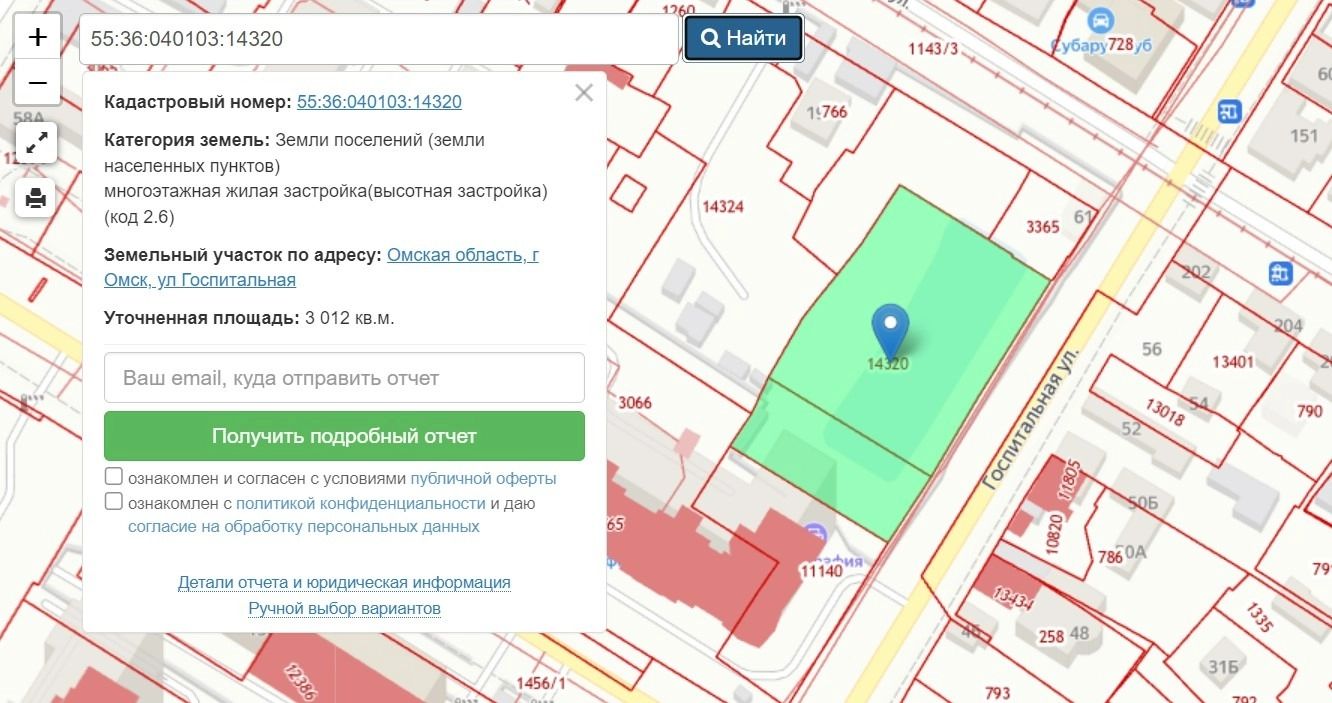Click the Госпитальная ул. street label
The width and height of the screenshot is (1332, 703).
click(x=1032, y=417)
